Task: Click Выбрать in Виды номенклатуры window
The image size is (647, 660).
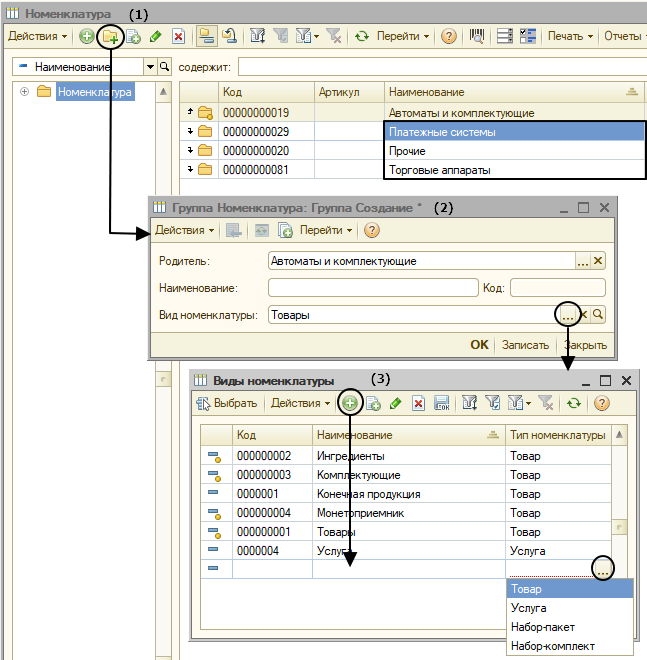Action: click(x=227, y=403)
